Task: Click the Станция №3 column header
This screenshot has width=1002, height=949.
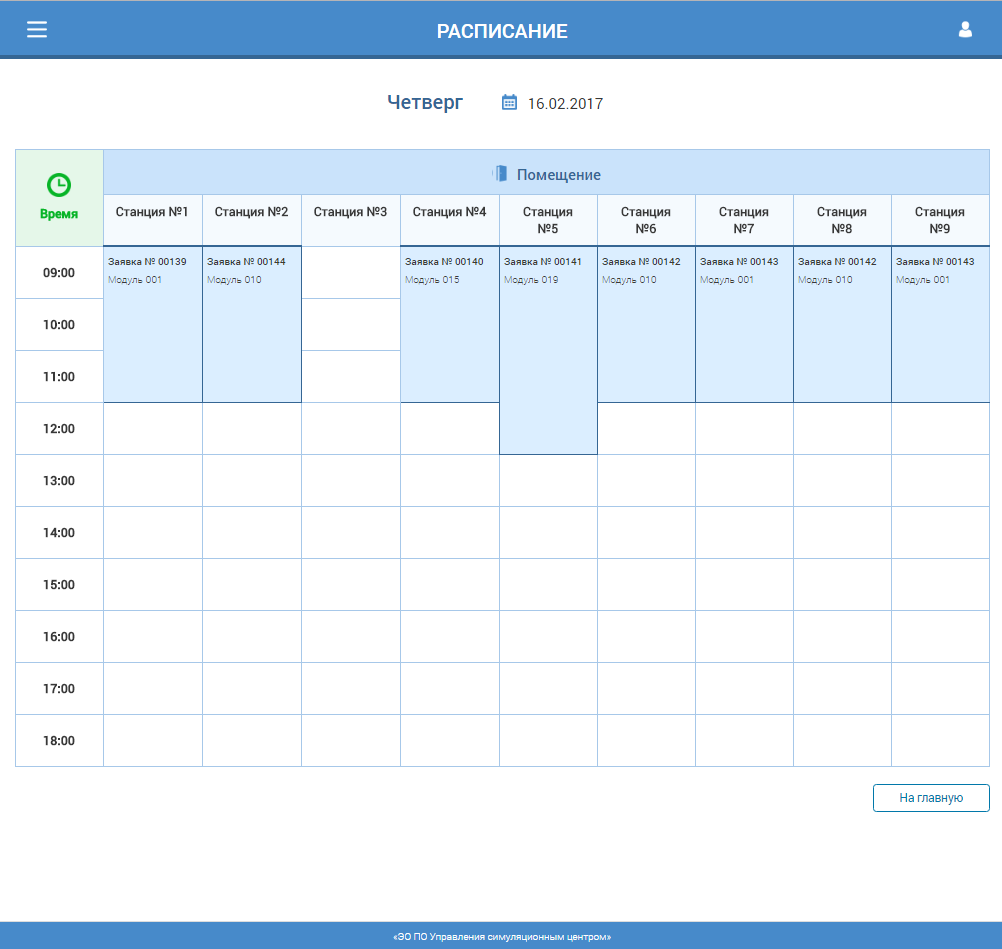Action: [350, 212]
